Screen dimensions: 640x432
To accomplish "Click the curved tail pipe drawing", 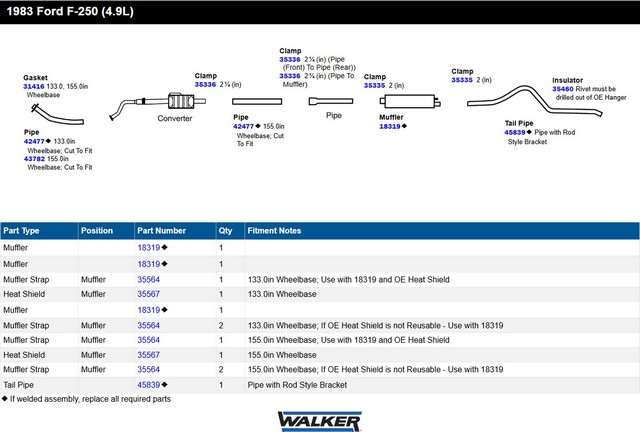I will pos(535,100).
